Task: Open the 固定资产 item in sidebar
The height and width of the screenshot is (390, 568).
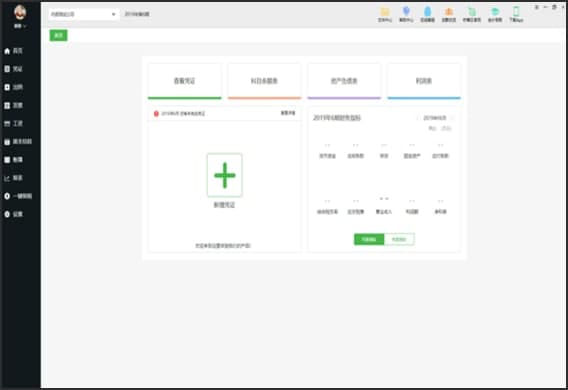Action: [x=18, y=142]
